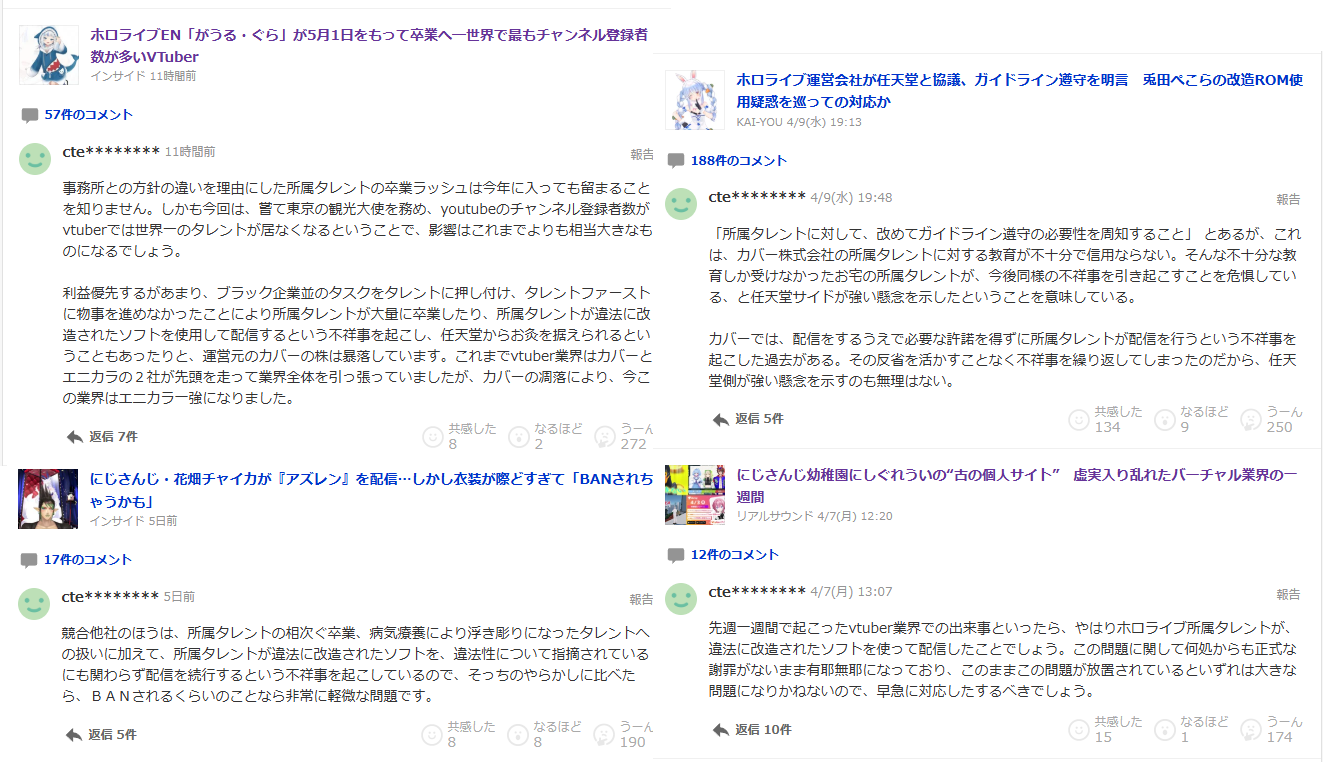Viewport: 1323px width, 762px height.
Task: Report the comment posted 5日前
Action: tap(641, 599)
